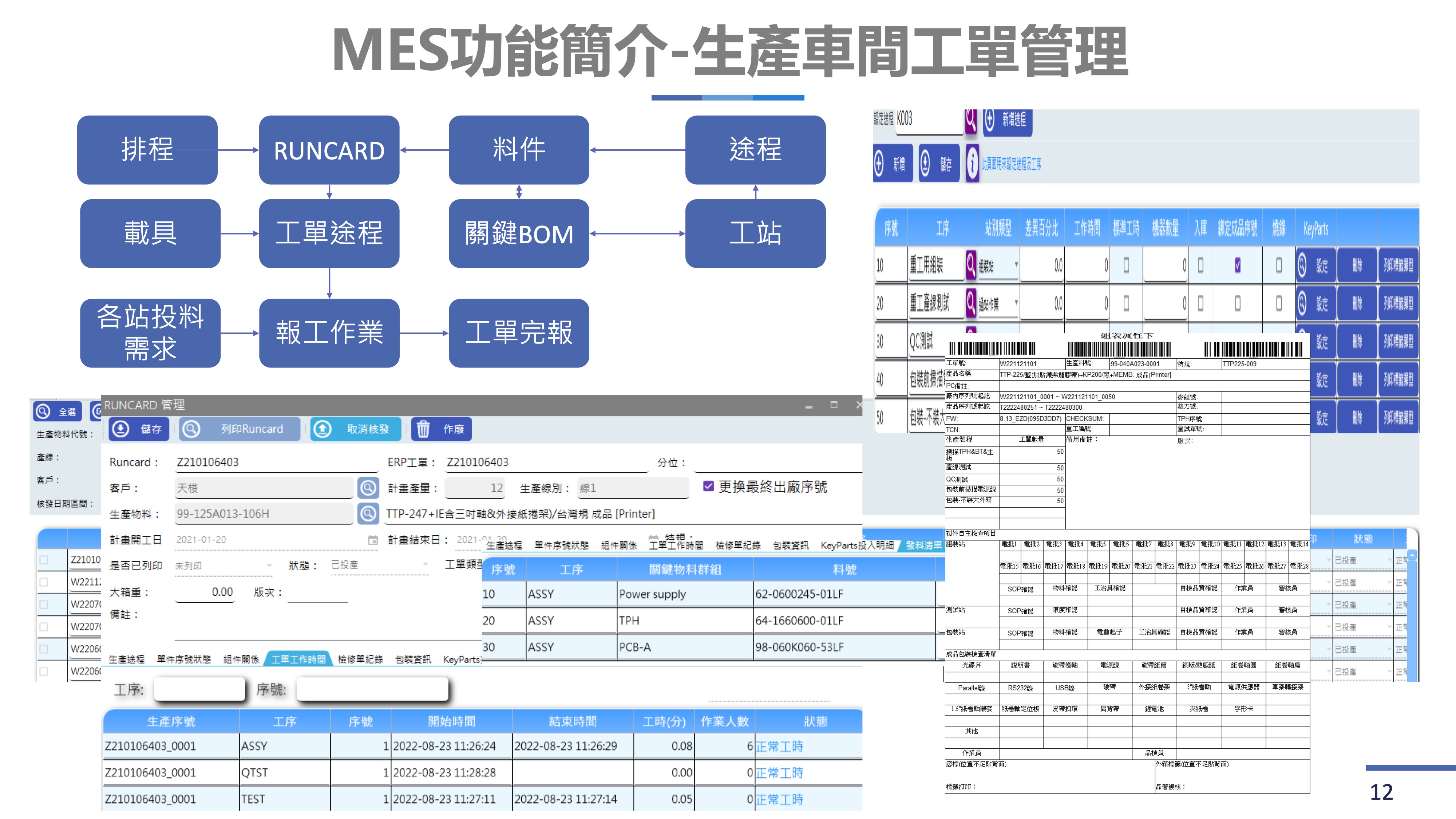The image size is (1456, 819).
Task: Click the plus icon on the 新增 button
Action: [x=879, y=164]
